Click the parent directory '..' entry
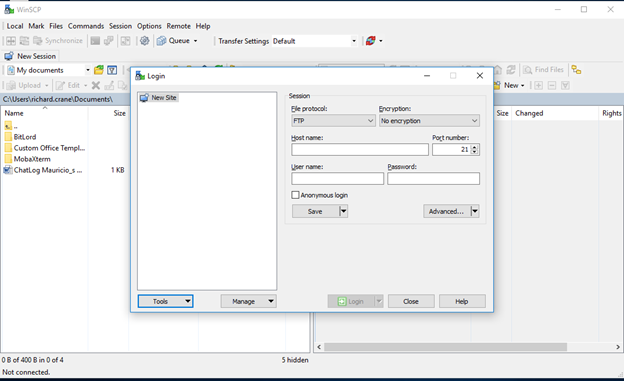The height and width of the screenshot is (381, 624). [11, 126]
